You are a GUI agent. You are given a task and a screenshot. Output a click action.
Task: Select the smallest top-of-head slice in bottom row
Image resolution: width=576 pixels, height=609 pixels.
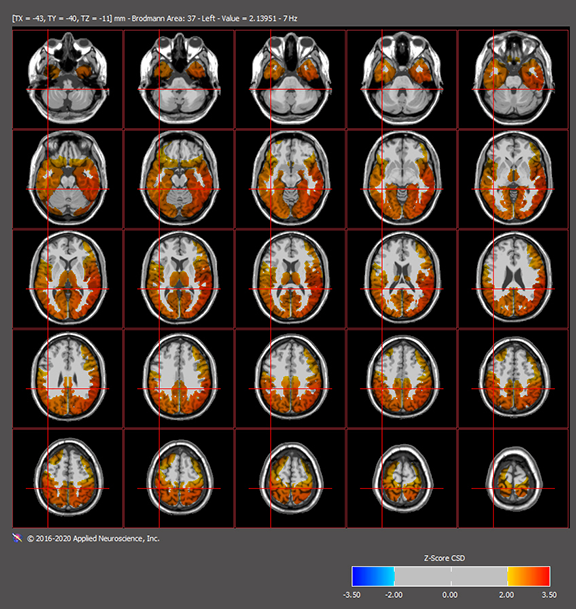[513, 478]
